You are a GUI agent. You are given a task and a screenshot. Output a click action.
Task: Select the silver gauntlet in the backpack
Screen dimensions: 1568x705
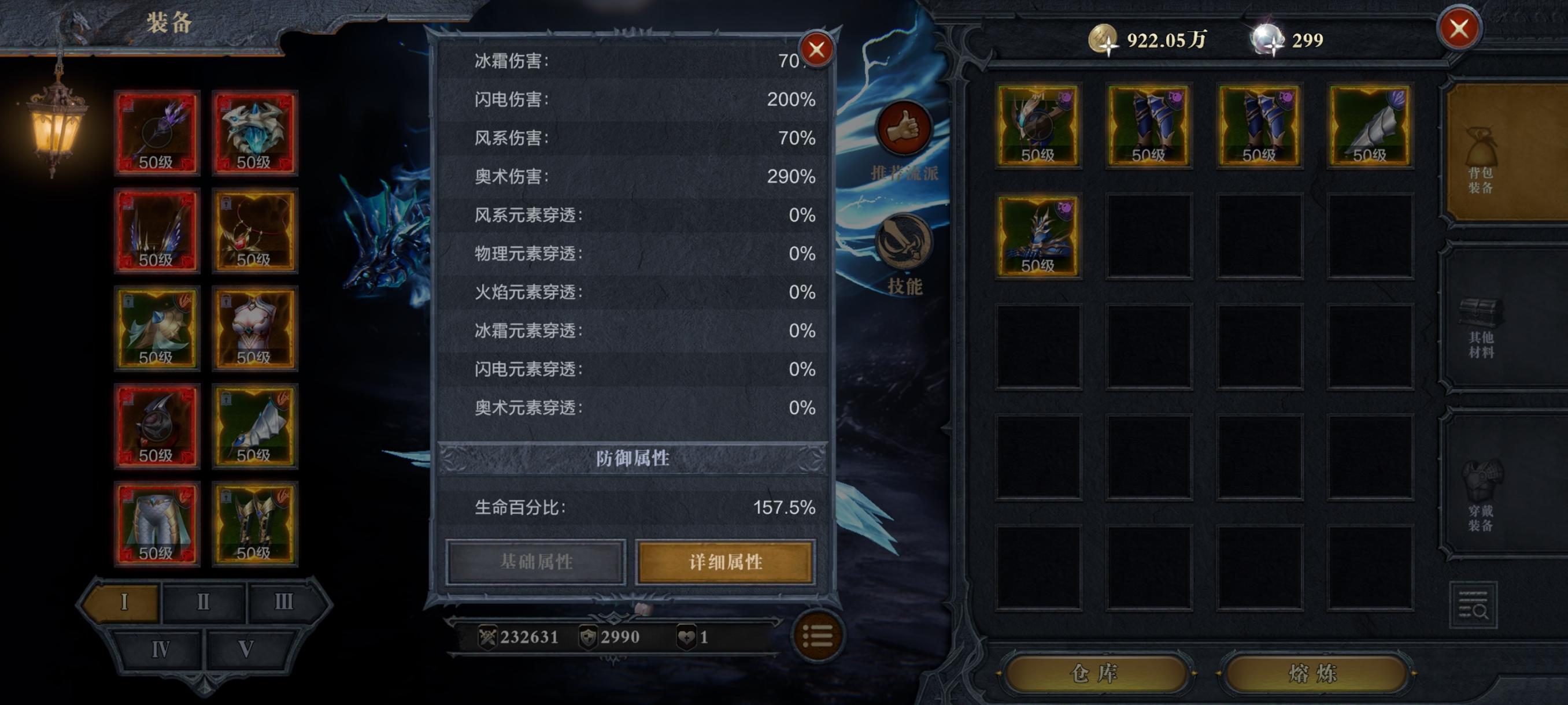coord(1370,126)
